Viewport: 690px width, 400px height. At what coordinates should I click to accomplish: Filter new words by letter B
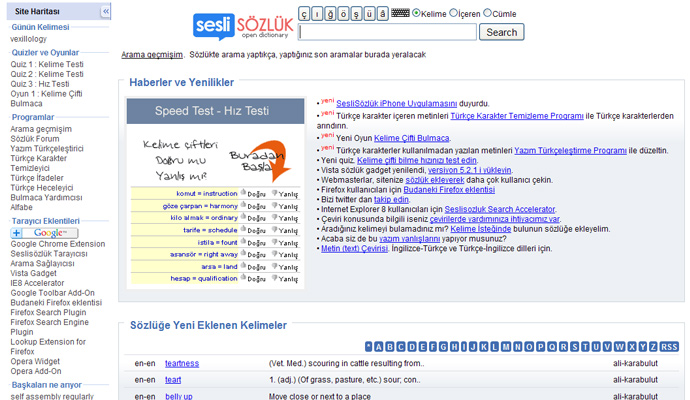pyautogui.click(x=389, y=347)
